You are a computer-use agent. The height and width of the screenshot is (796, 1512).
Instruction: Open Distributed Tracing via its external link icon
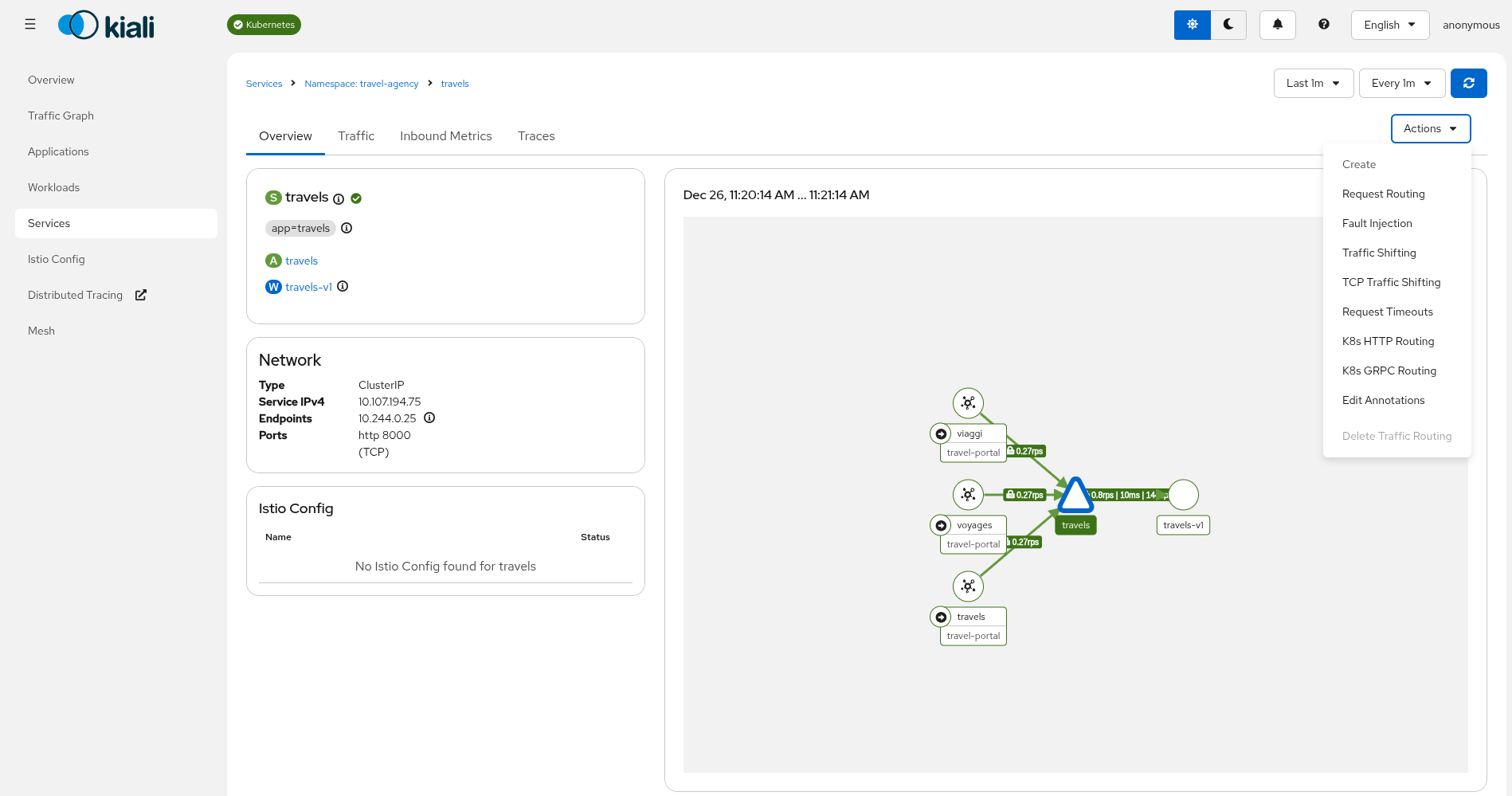140,295
